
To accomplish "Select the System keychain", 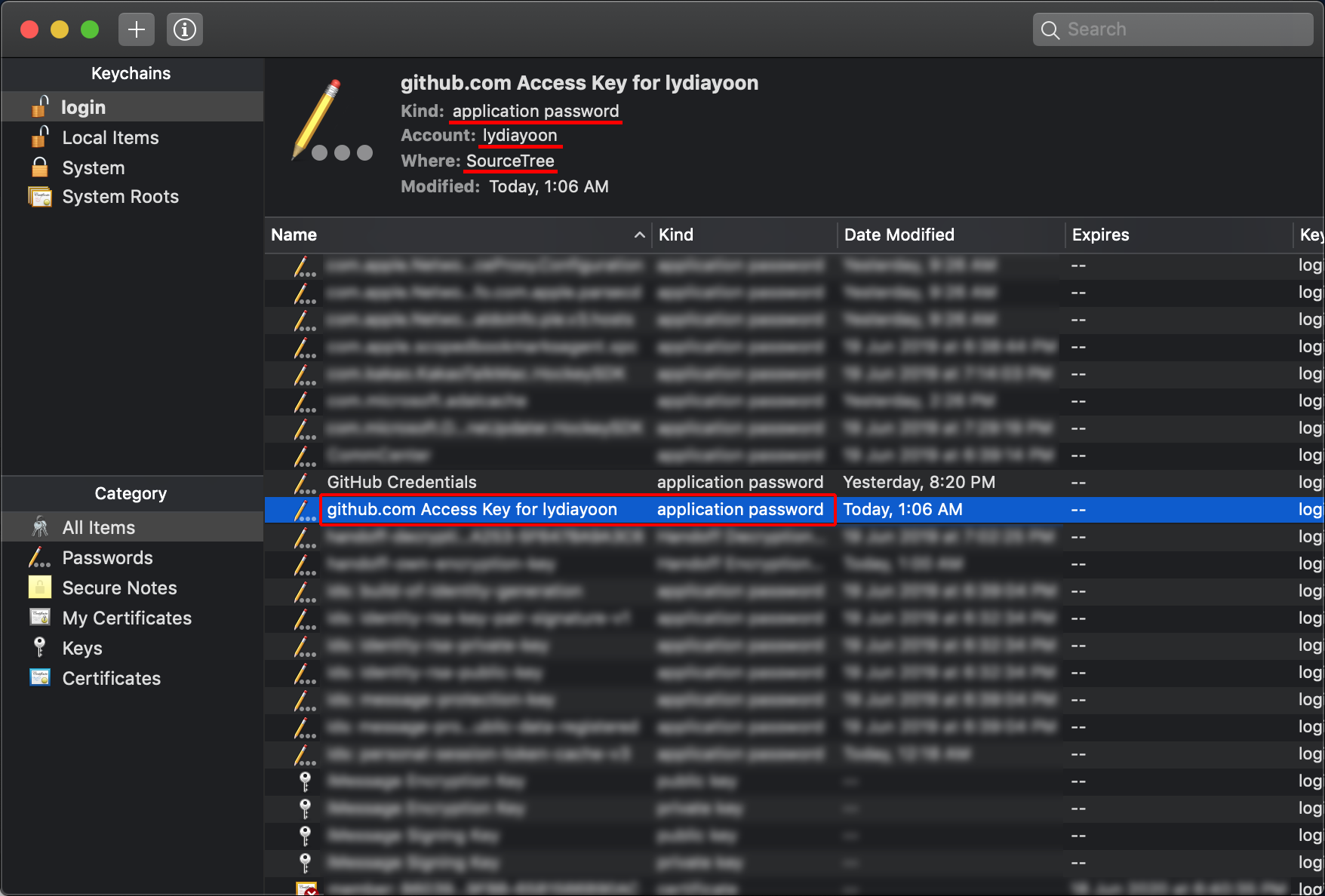I will click(x=132, y=167).
